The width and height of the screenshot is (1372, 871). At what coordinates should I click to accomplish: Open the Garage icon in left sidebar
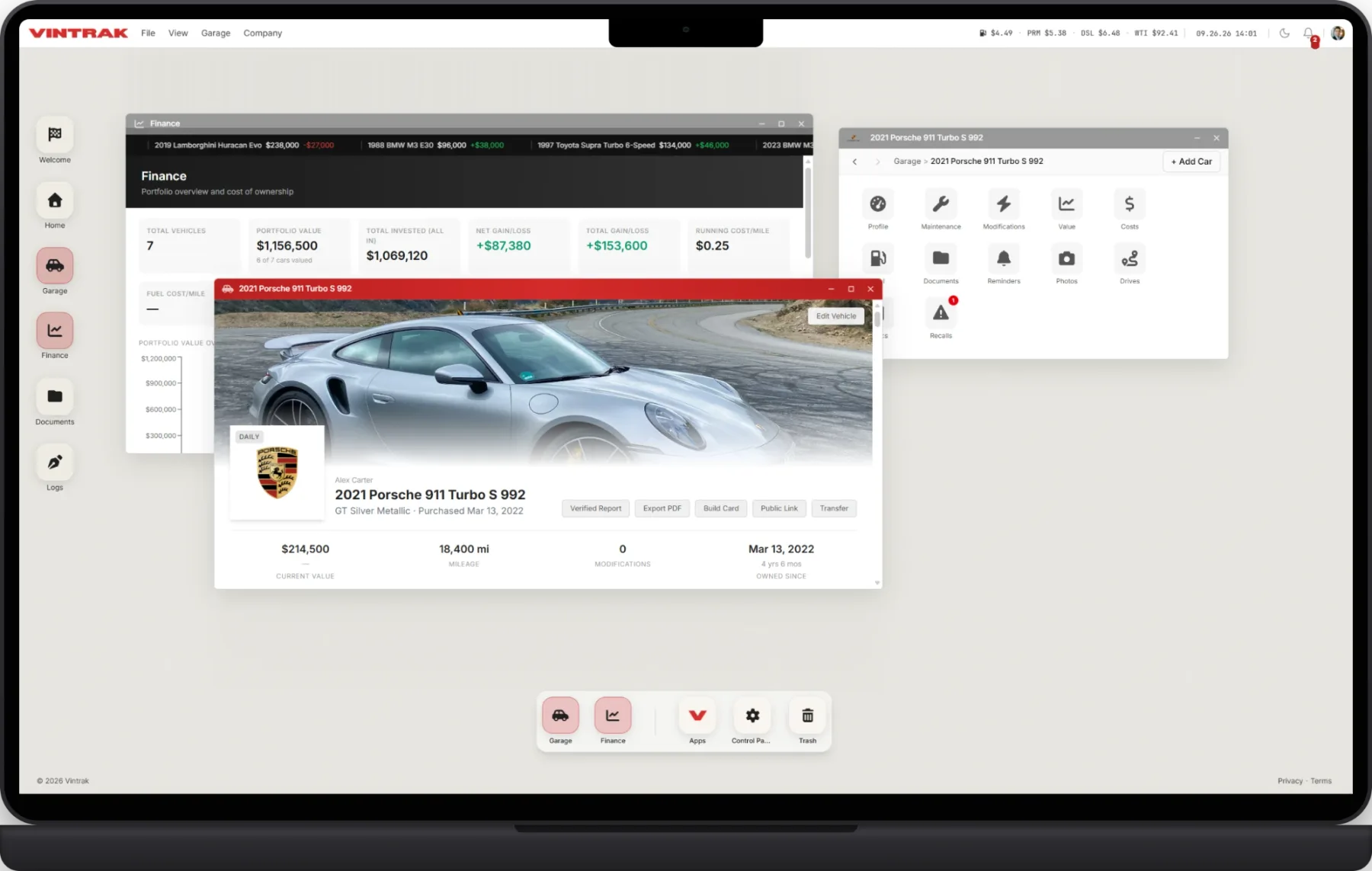point(55,266)
